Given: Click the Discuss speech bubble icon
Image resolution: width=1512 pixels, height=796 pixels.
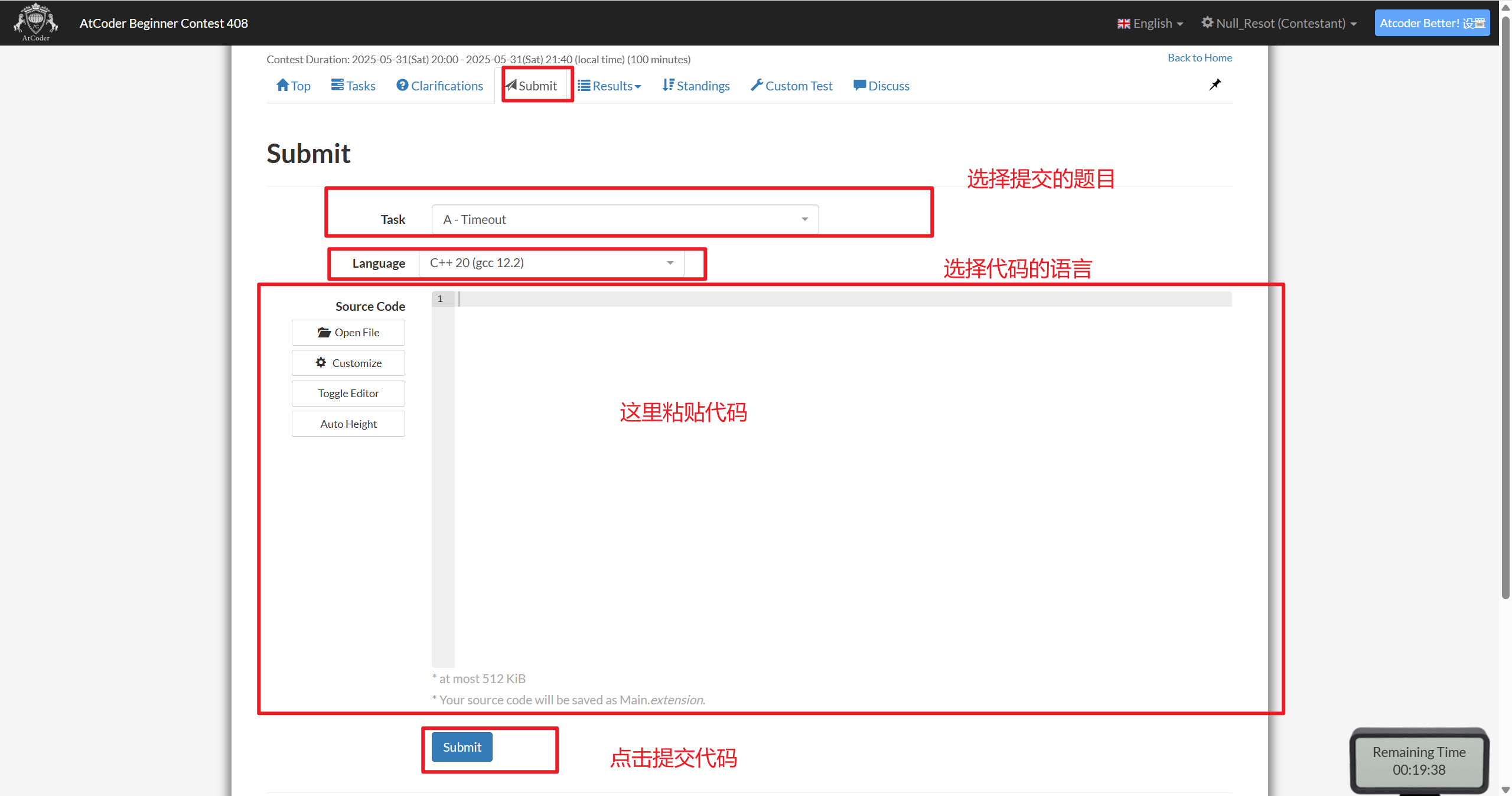Looking at the screenshot, I should [x=860, y=85].
